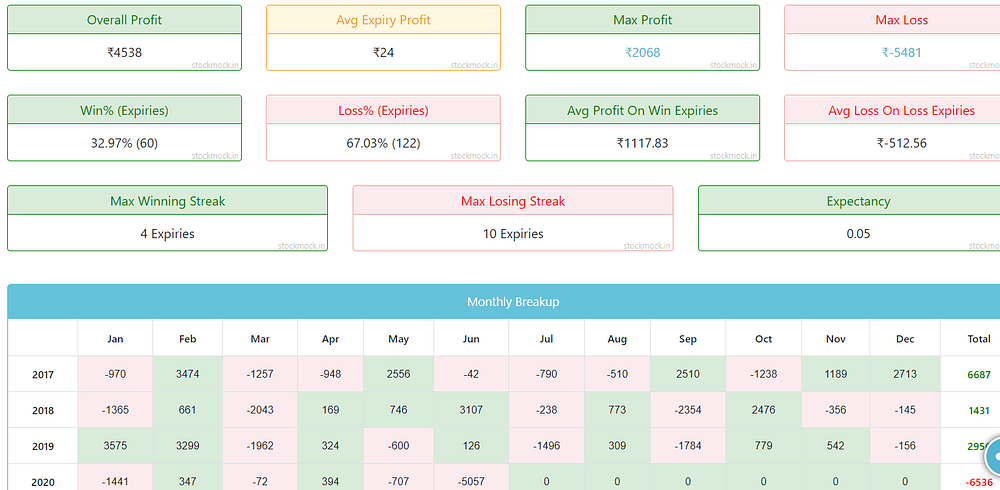This screenshot has height=490, width=1000.
Task: Click the -2354 cell for Sep 2018
Action: 688,410
